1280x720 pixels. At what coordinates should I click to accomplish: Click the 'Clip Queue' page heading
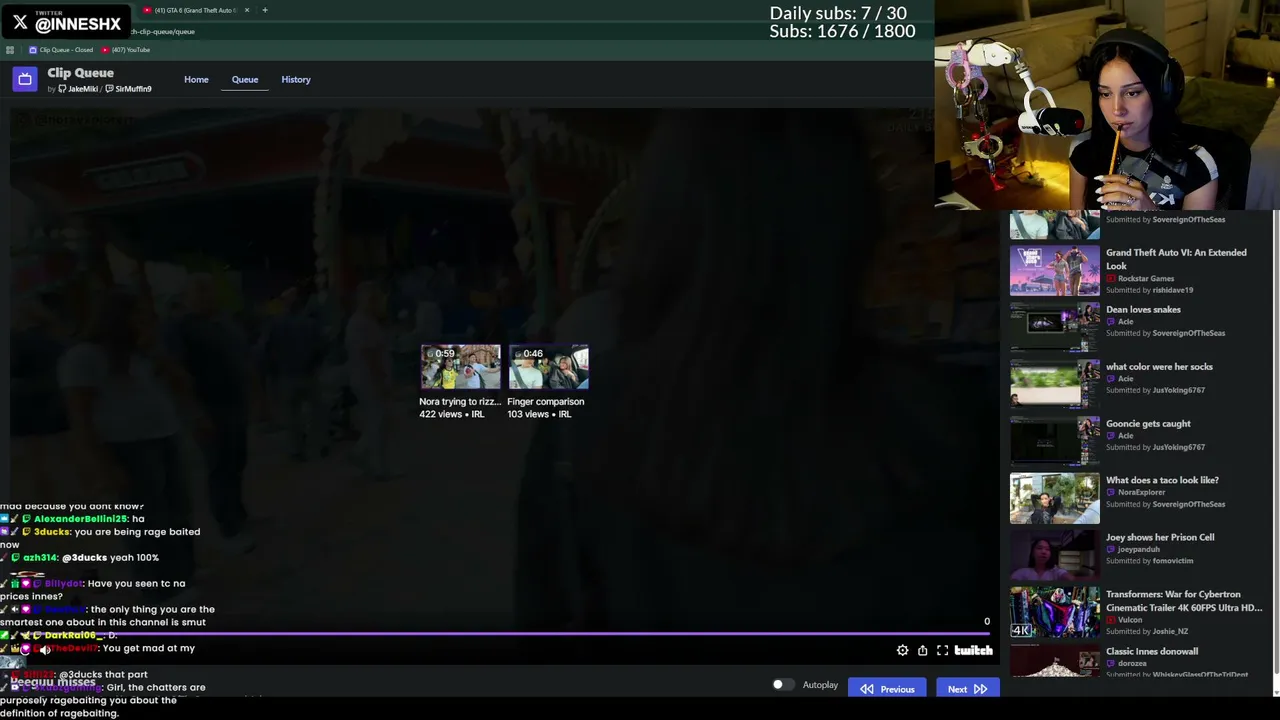point(80,73)
